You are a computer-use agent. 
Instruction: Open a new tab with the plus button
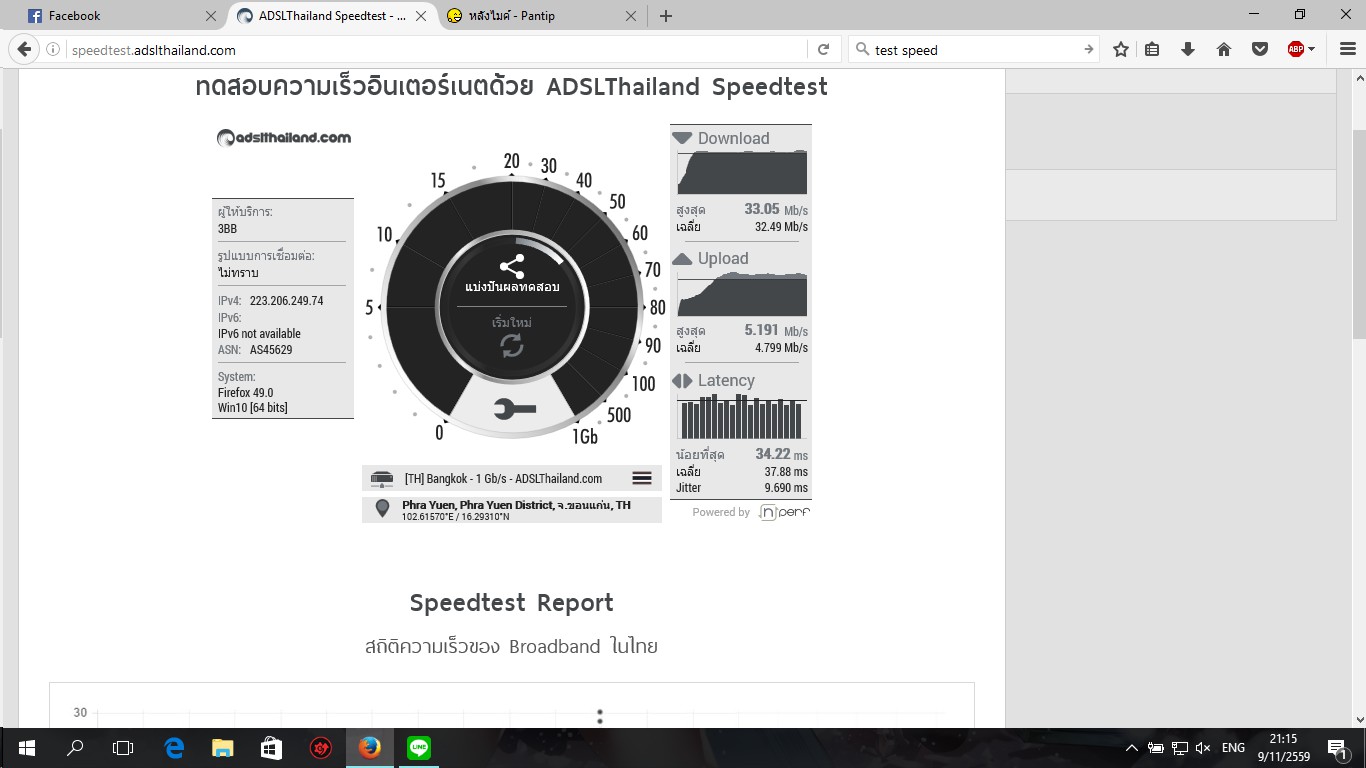pyautogui.click(x=666, y=16)
